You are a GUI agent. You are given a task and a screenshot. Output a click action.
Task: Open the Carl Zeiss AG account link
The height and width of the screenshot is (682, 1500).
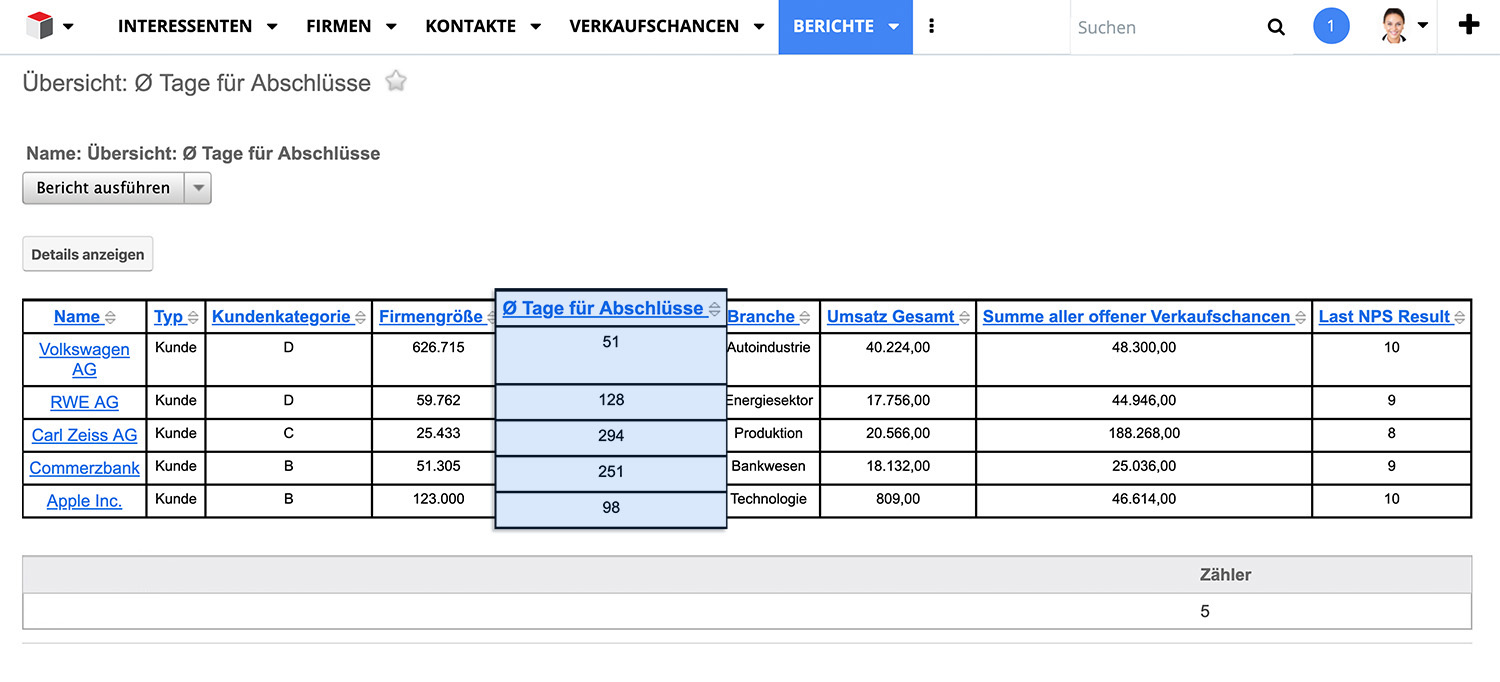click(84, 435)
